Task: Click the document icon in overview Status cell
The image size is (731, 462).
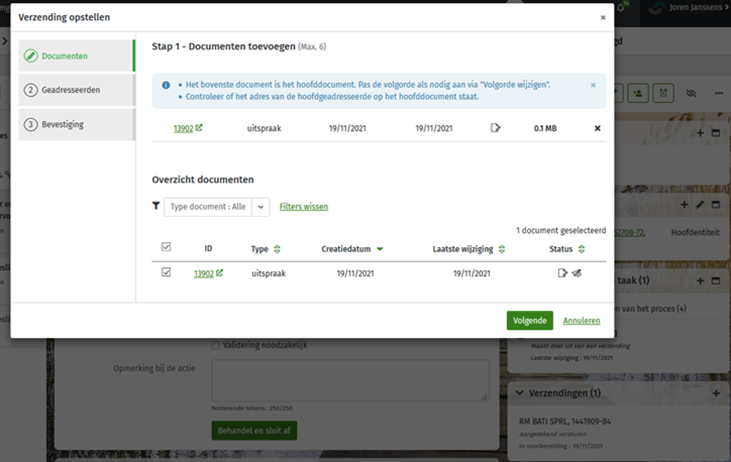Action: click(563, 273)
